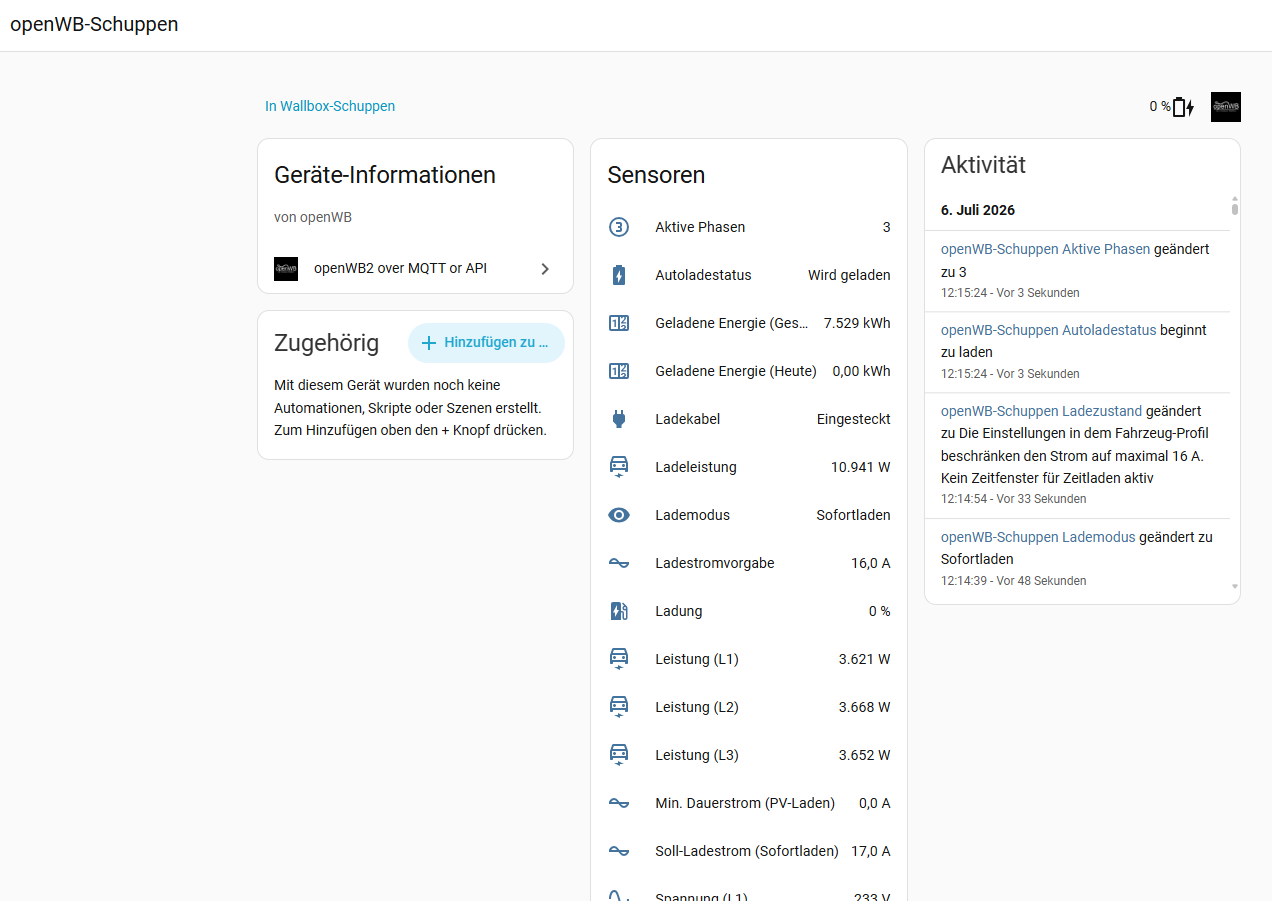Click the von openWB manufacturer text
The height and width of the screenshot is (901, 1272).
[313, 217]
